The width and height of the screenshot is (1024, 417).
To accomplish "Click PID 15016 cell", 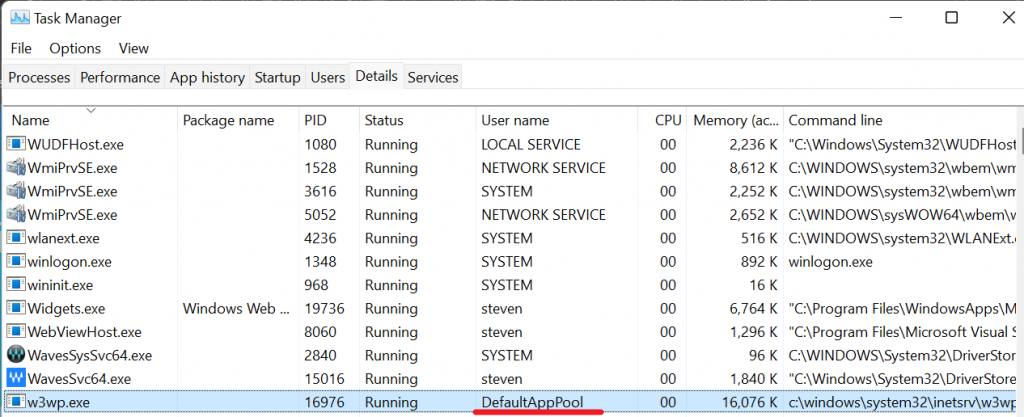I will click(324, 379).
